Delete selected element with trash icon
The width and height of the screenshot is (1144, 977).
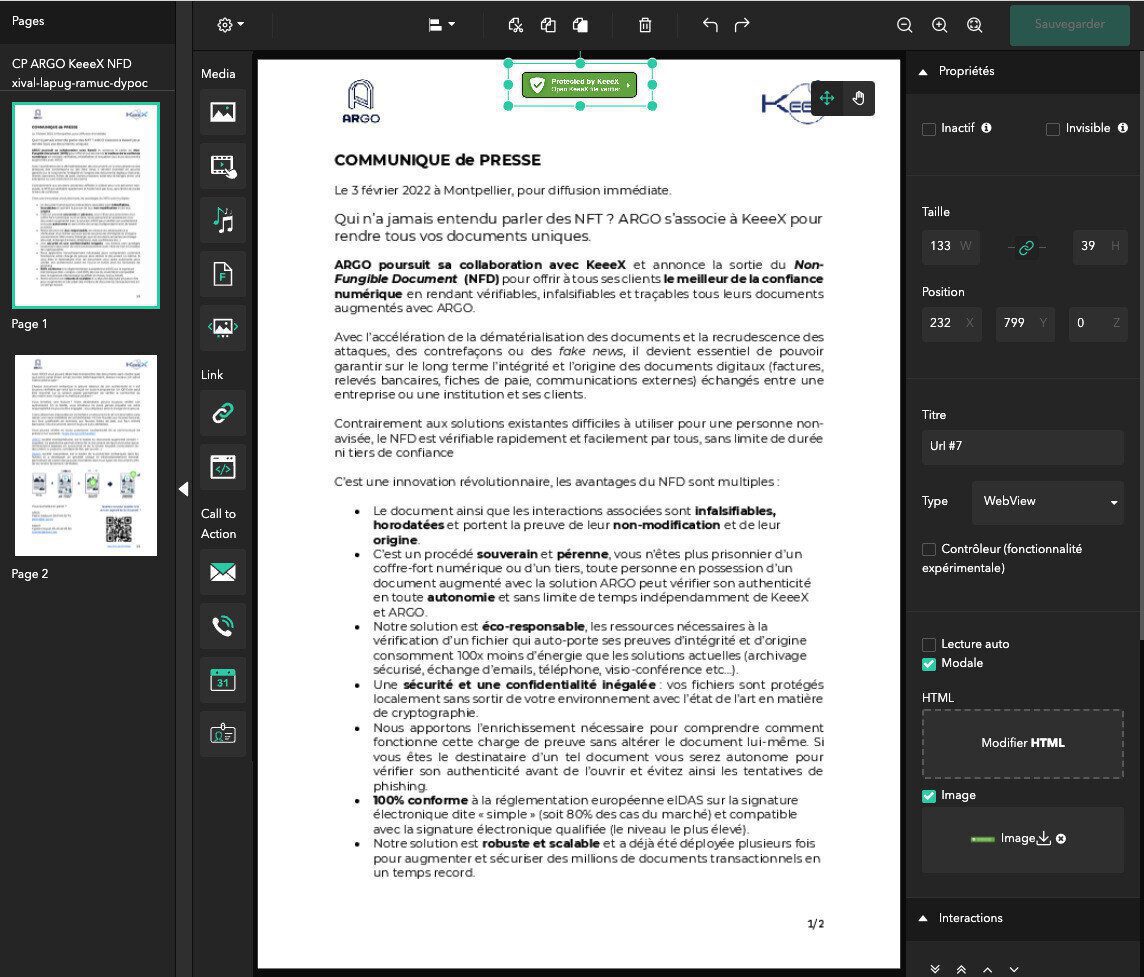tap(645, 26)
